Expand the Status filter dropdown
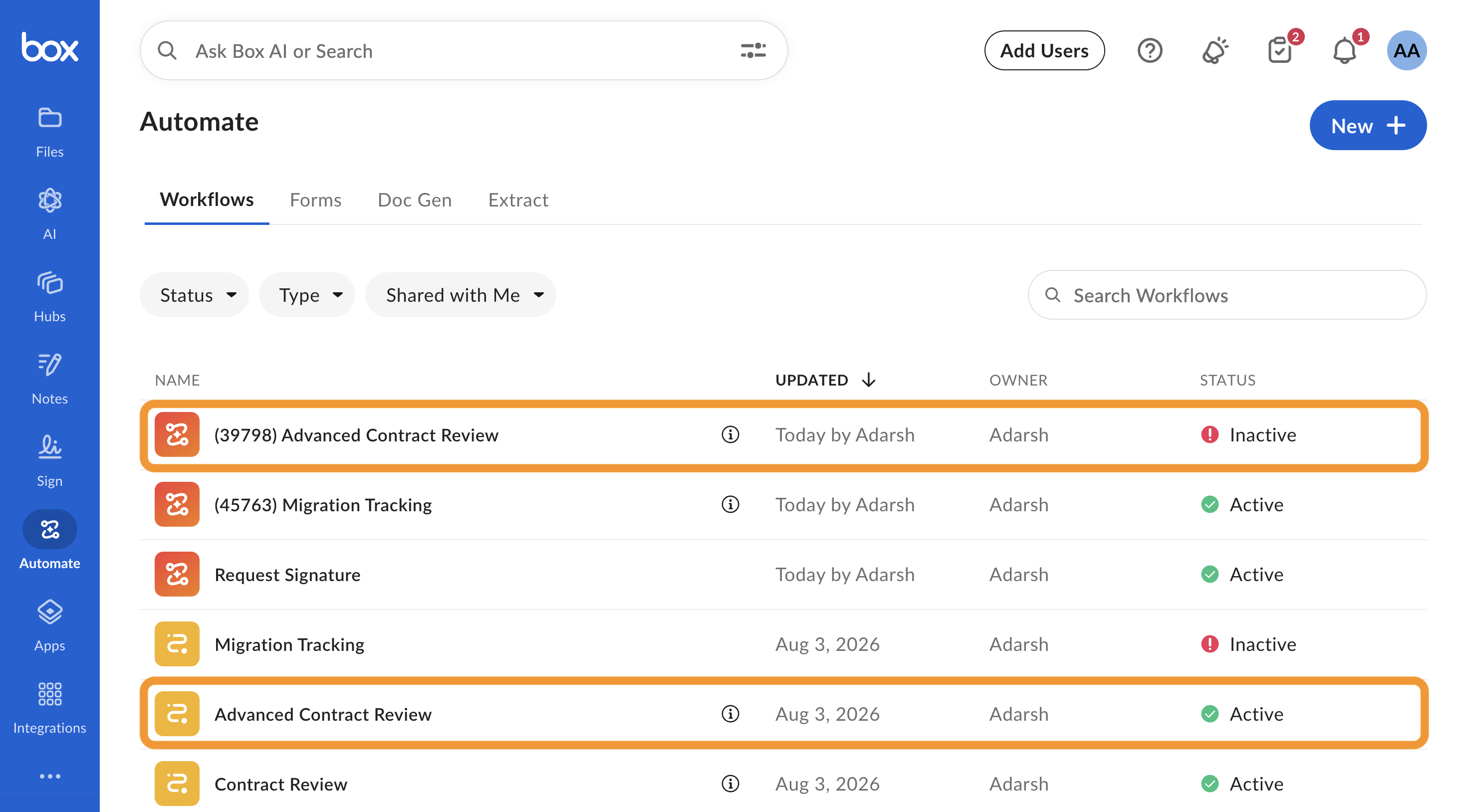 [x=194, y=295]
